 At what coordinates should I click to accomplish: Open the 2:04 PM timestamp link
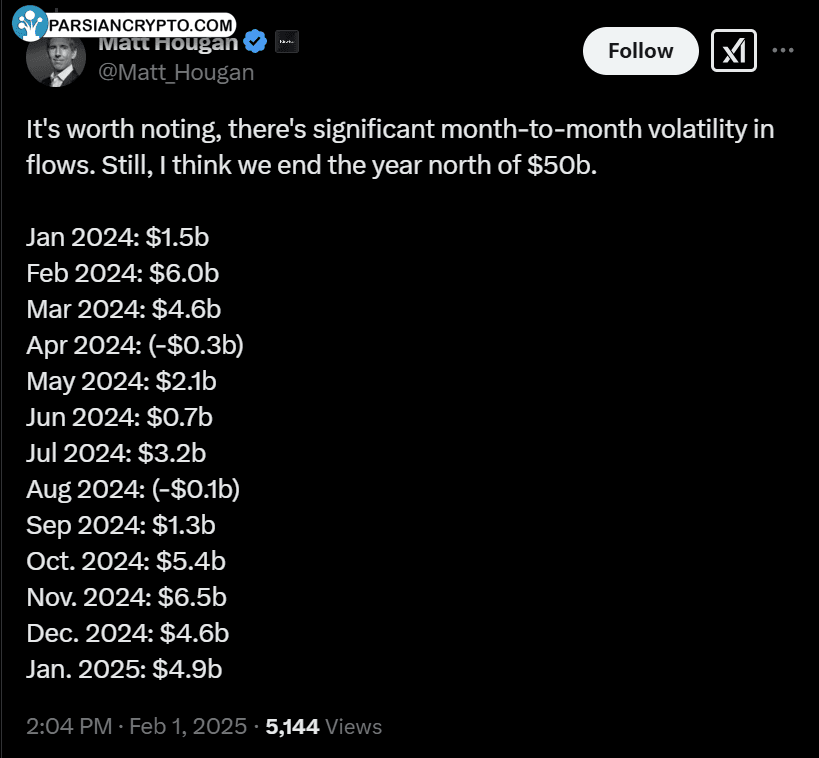click(x=69, y=727)
